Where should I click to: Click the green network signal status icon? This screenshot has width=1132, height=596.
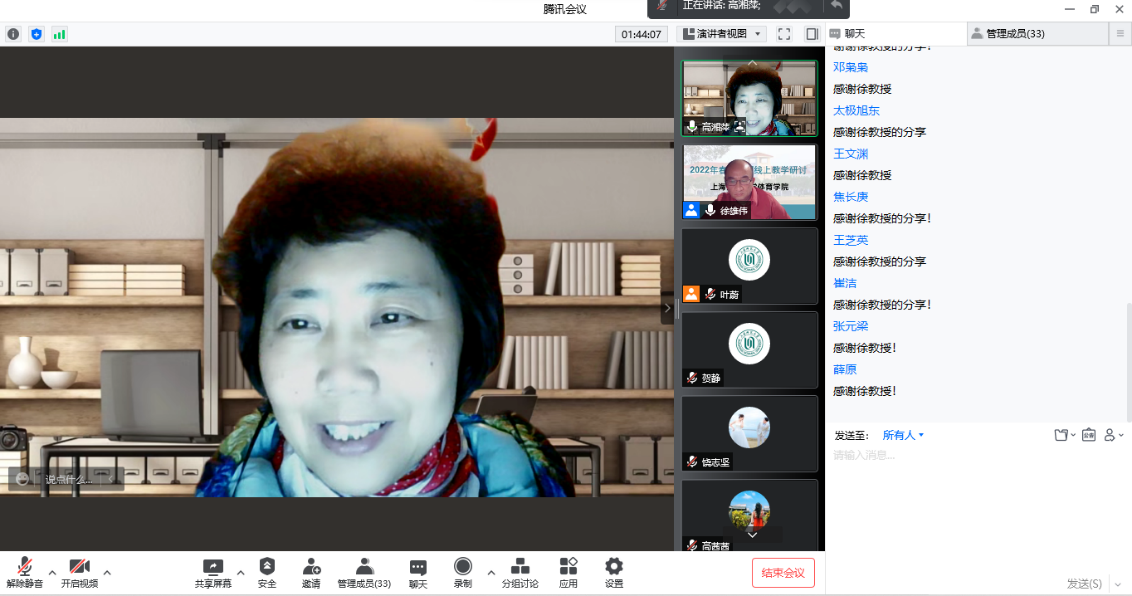[x=59, y=34]
